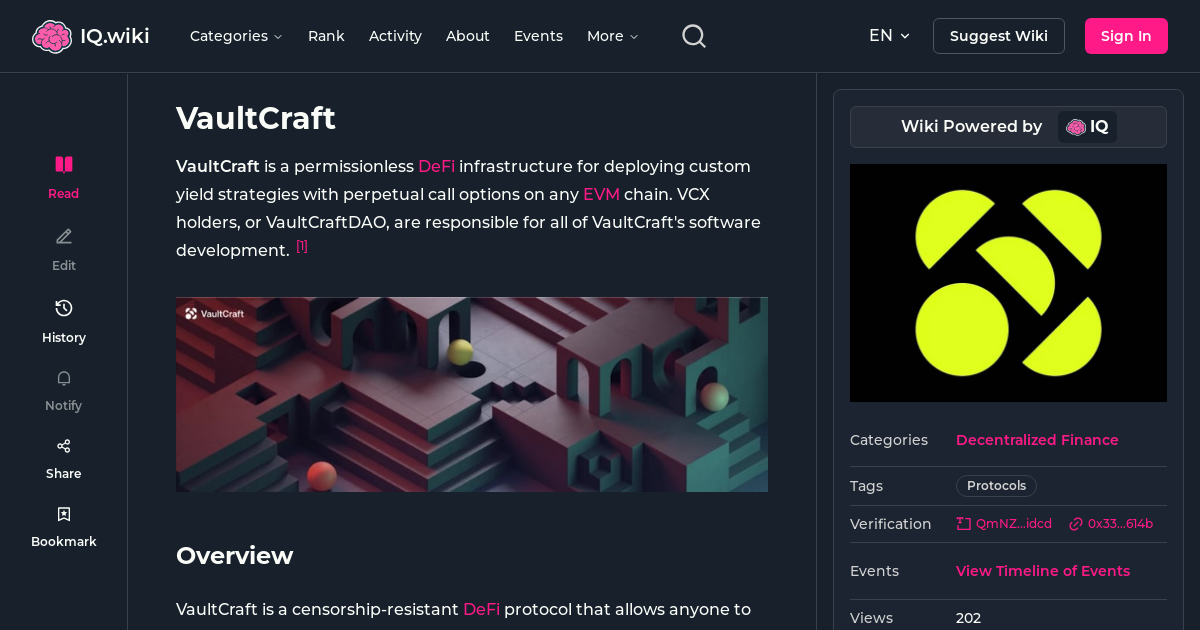This screenshot has height=630, width=1200.
Task: Bookmark this wiki using the bookmark icon
Action: (x=63, y=513)
